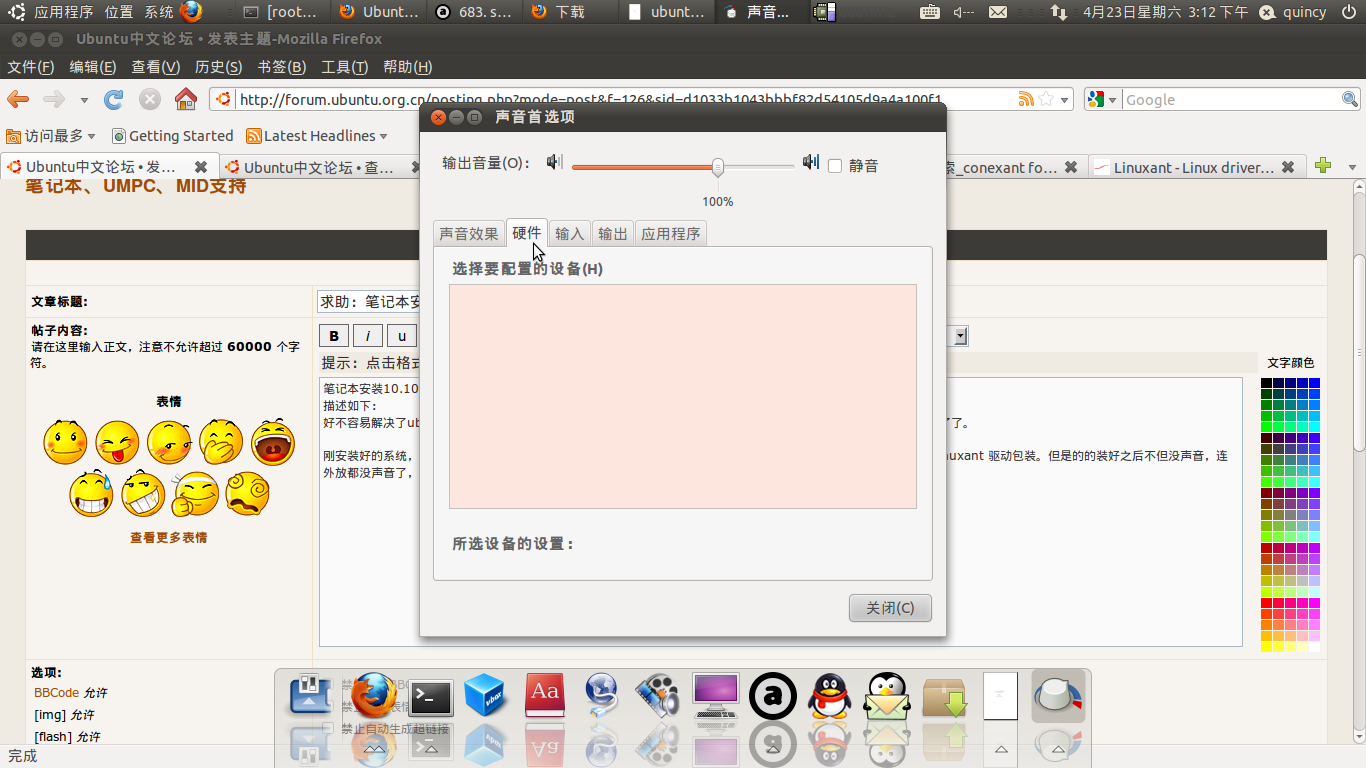Open the 工具(T) menu in Firefox
Screen dimensions: 1366x768
pyautogui.click(x=345, y=67)
